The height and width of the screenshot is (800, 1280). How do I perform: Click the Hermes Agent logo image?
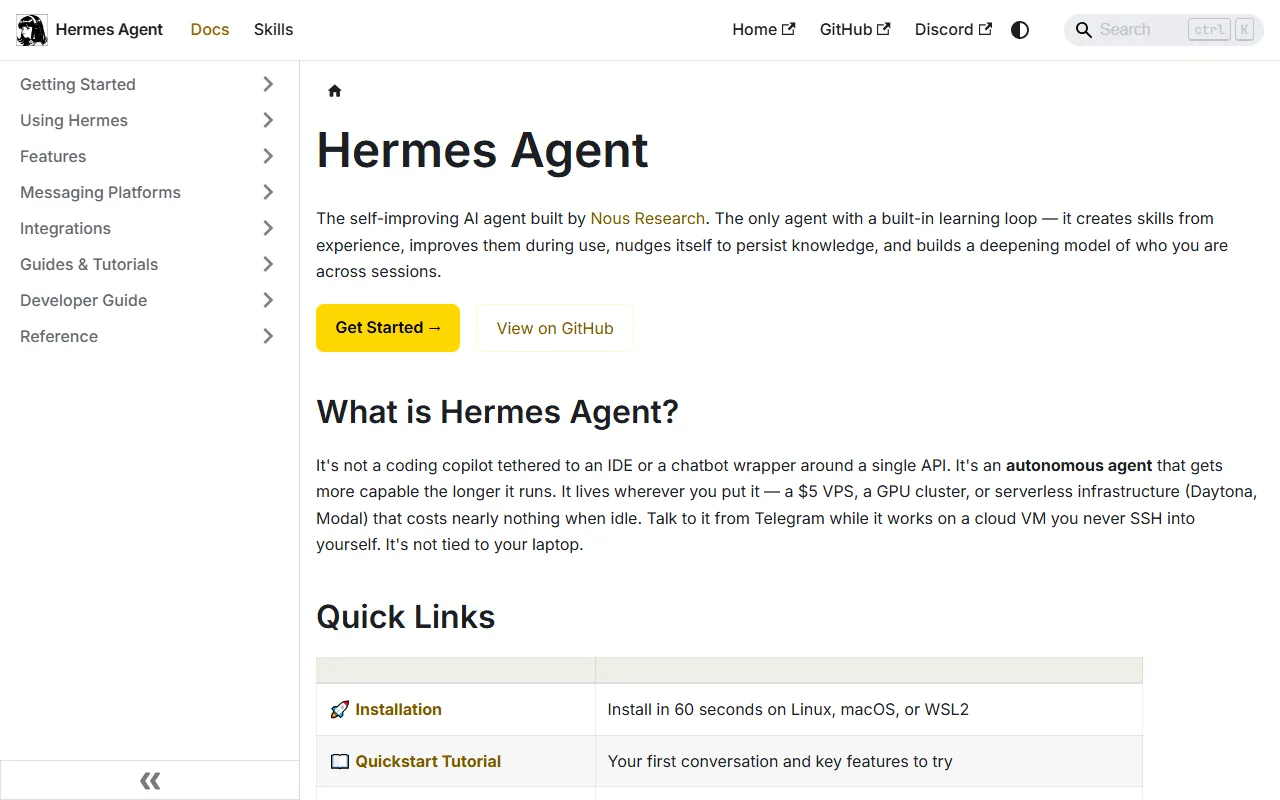tap(32, 30)
